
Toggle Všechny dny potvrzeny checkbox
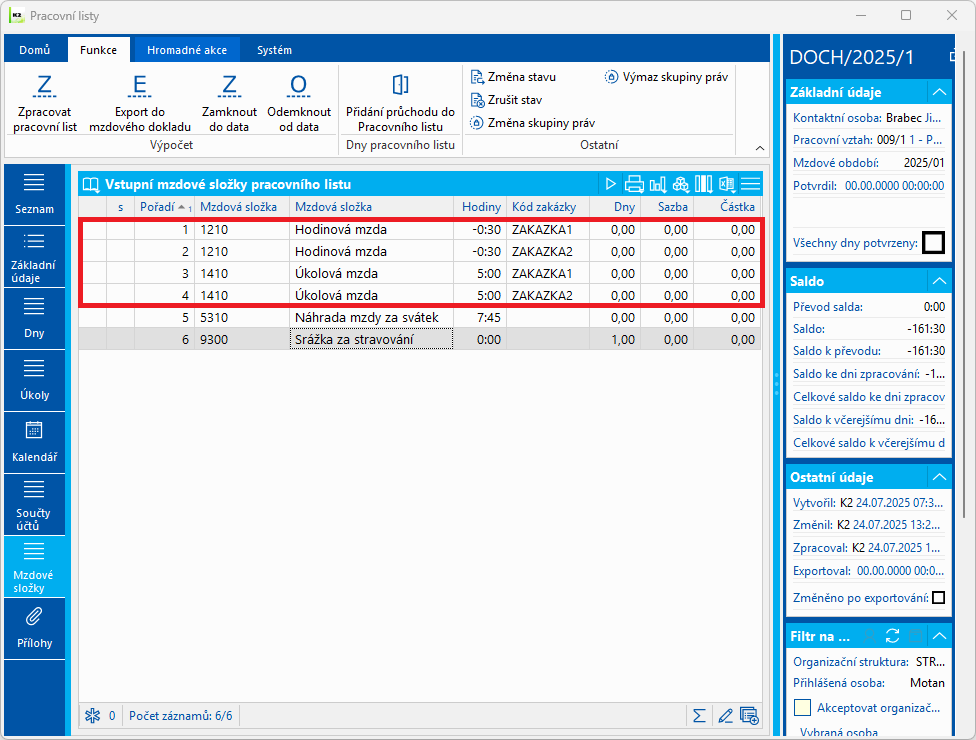point(933,243)
